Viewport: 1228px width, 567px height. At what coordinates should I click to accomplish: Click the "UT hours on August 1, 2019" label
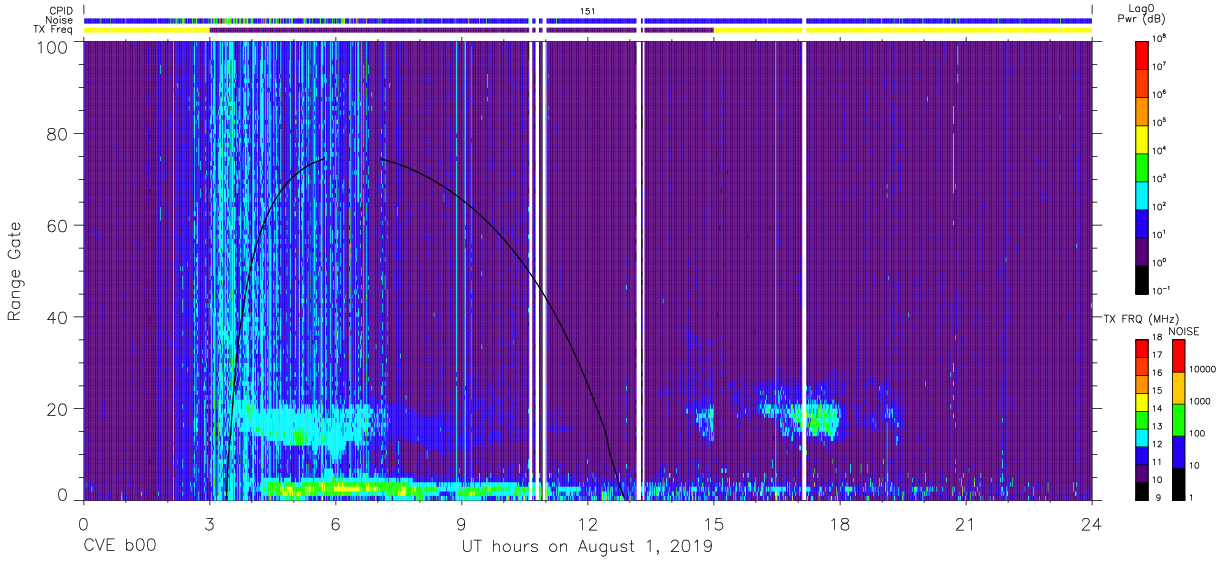pyautogui.click(x=587, y=547)
